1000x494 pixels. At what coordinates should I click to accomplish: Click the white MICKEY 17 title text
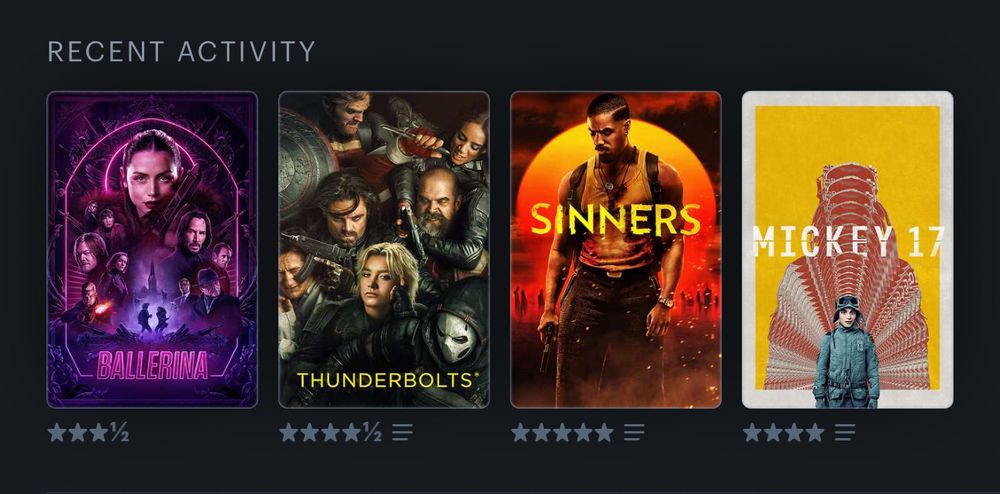848,240
